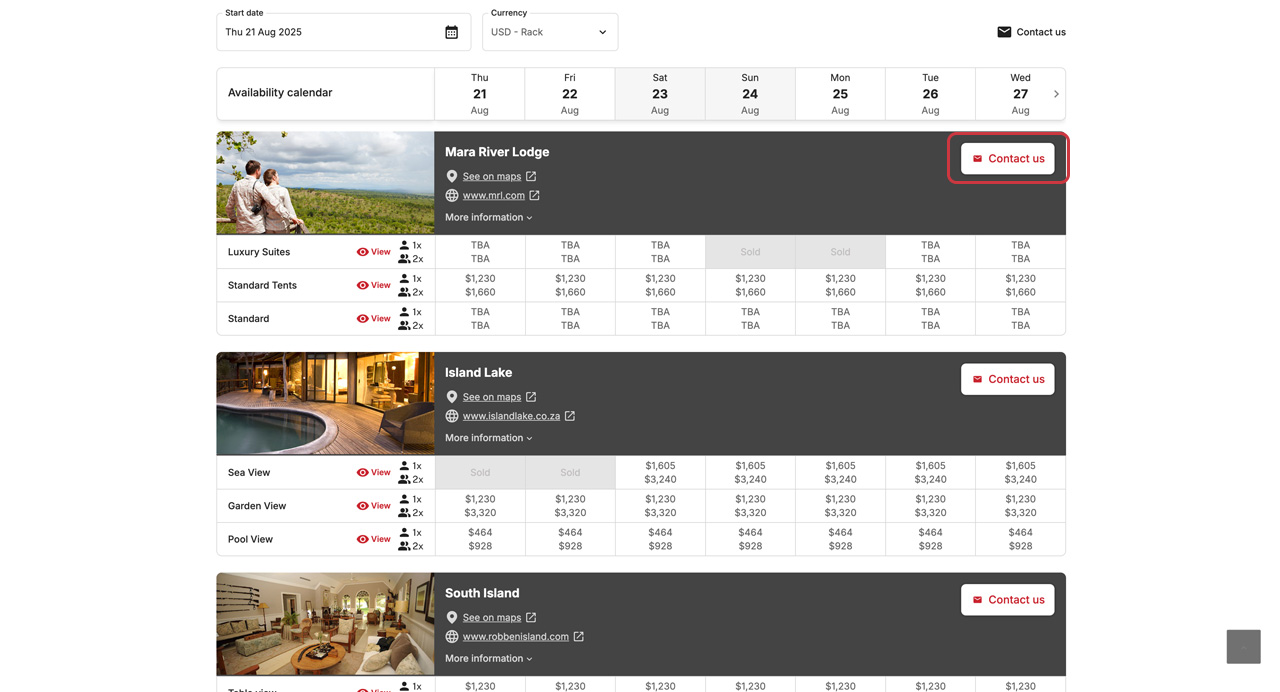Open the start date calendar picker icon
This screenshot has height=692, width=1280.
tap(451, 32)
